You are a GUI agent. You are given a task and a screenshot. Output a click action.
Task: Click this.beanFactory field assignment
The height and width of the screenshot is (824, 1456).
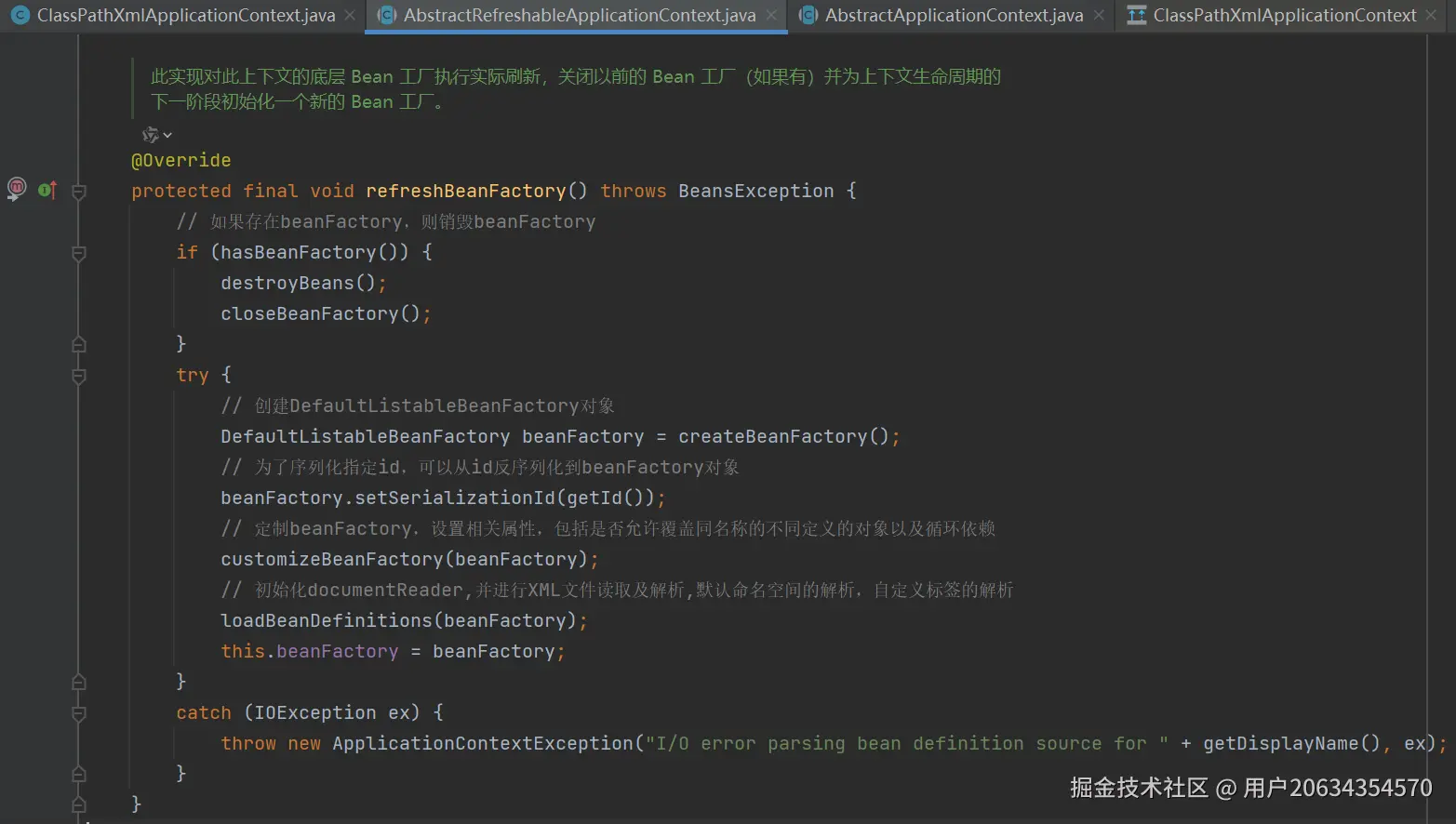coord(309,651)
